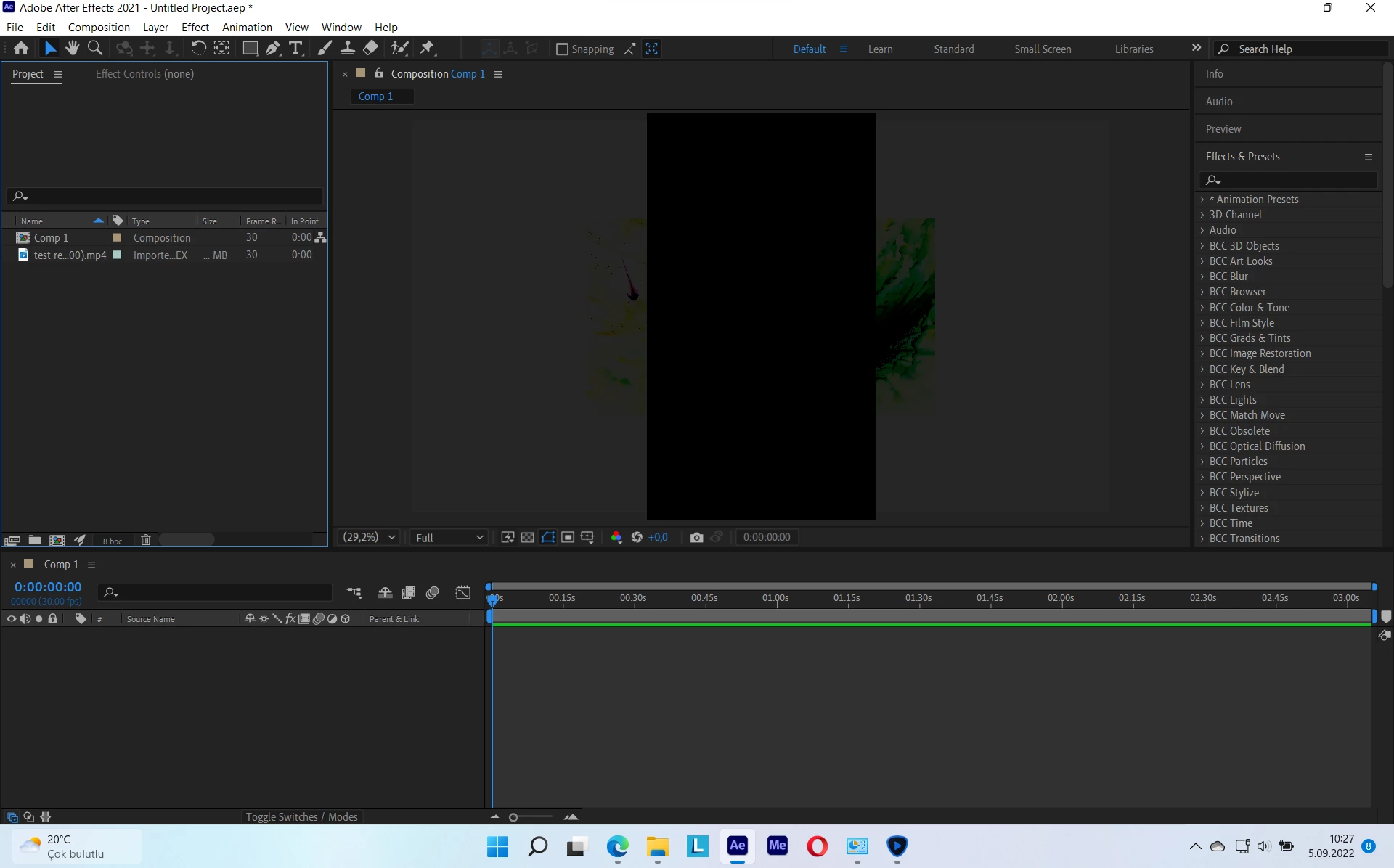
Task: Click the snapshot camera icon
Action: 696,537
